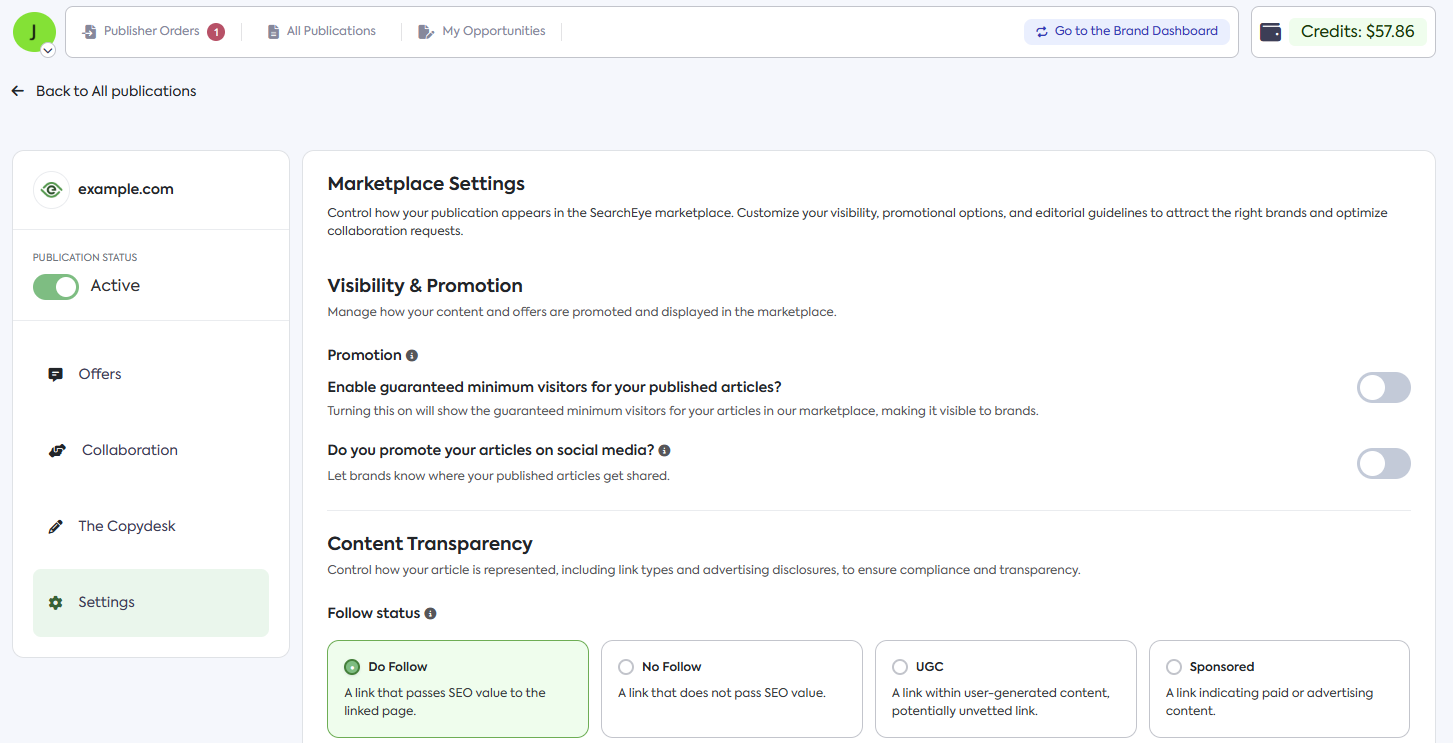Enable guaranteed minimum visitors toggle
The image size is (1453, 743).
(1383, 388)
